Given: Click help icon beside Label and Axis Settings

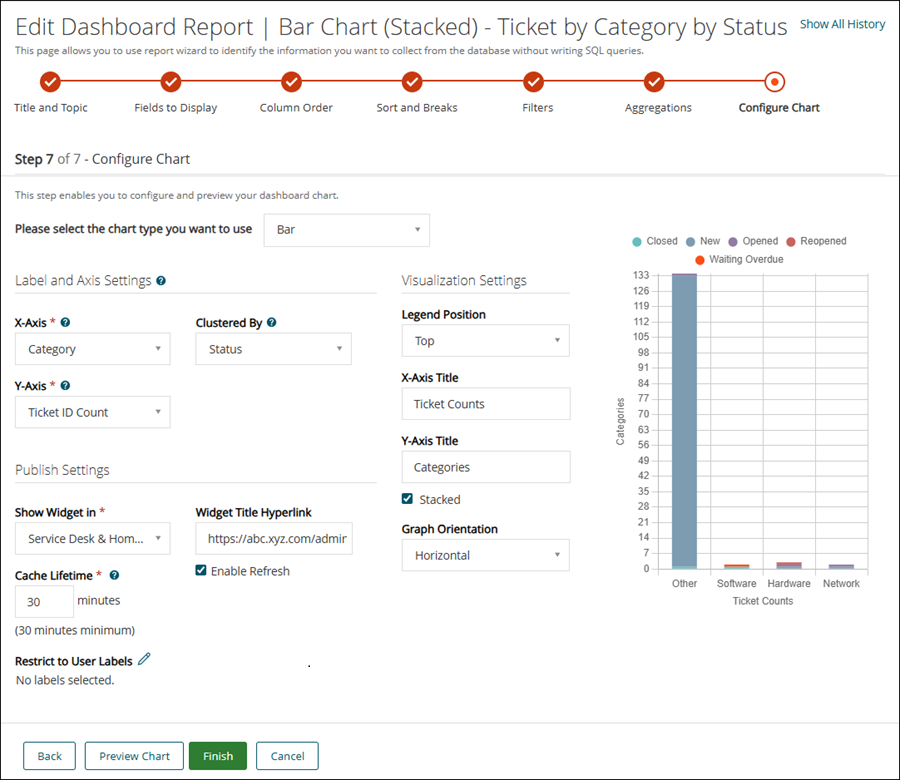Looking at the screenshot, I should pyautogui.click(x=161, y=281).
